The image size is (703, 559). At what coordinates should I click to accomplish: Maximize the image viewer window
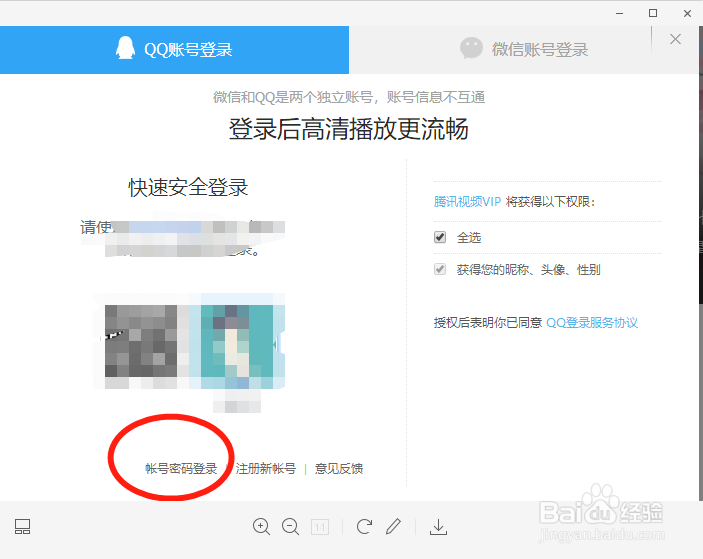(653, 13)
